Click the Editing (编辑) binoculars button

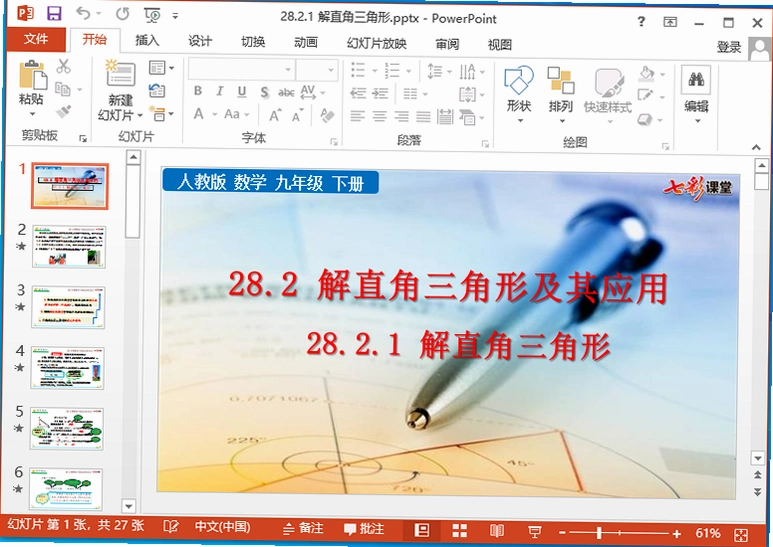[696, 94]
